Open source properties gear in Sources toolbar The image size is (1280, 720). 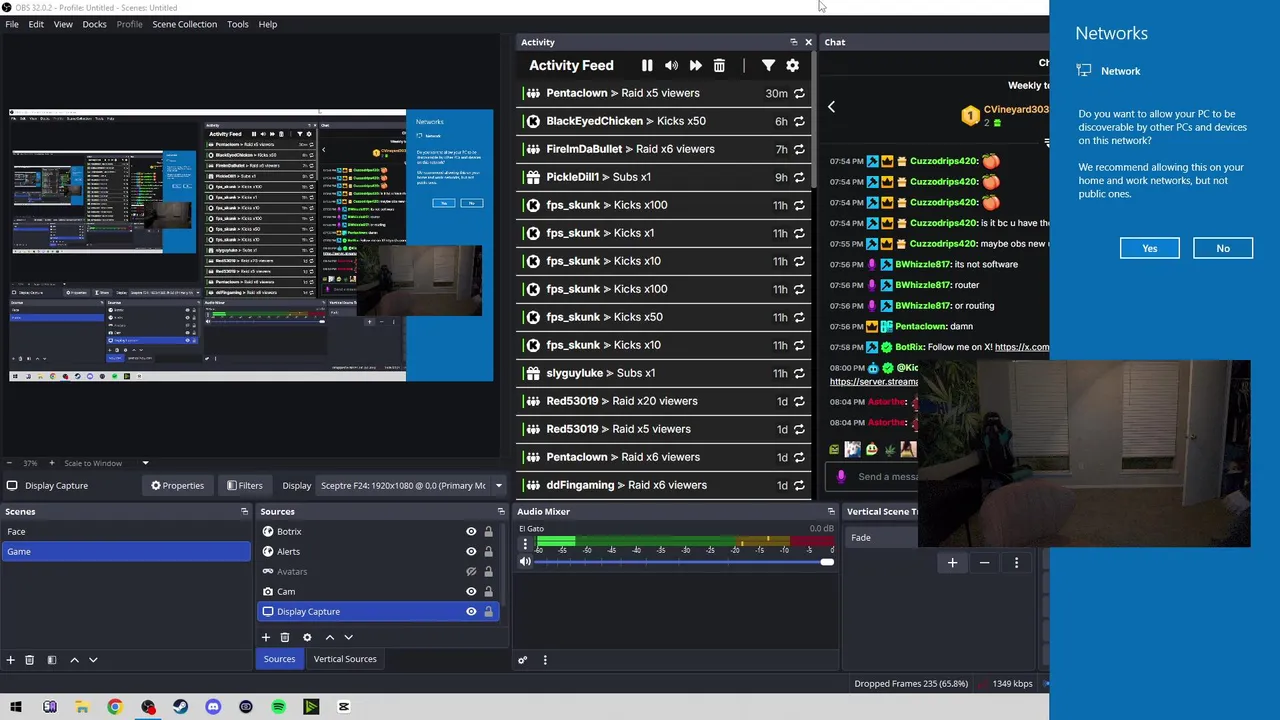[307, 637]
